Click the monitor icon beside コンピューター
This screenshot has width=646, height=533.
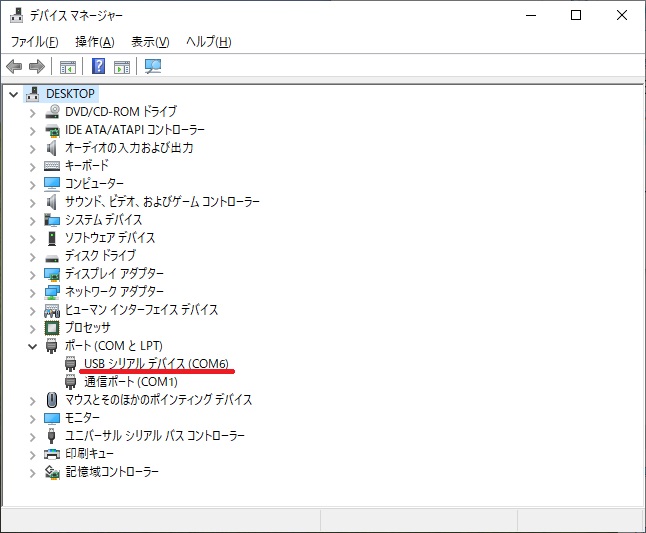point(52,184)
